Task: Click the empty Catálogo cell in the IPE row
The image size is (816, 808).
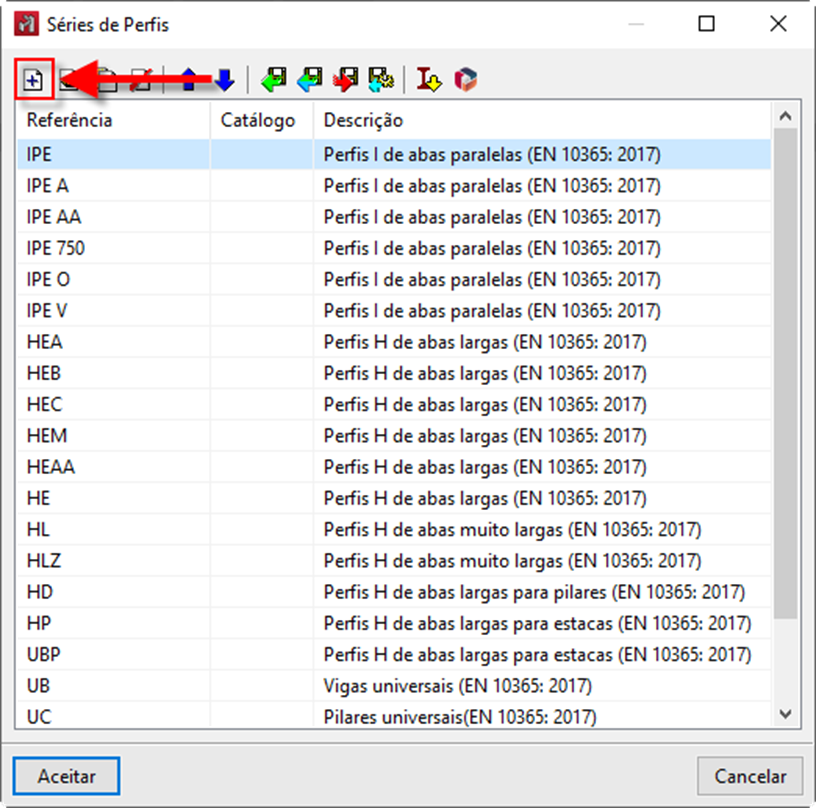Action: click(x=262, y=155)
